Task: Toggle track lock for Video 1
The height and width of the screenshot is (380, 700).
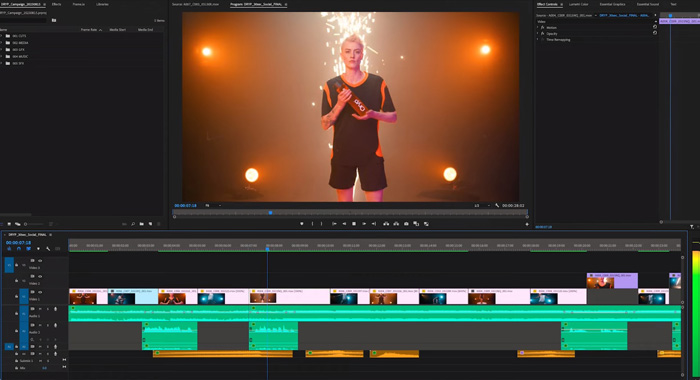Action: pyautogui.click(x=17, y=296)
